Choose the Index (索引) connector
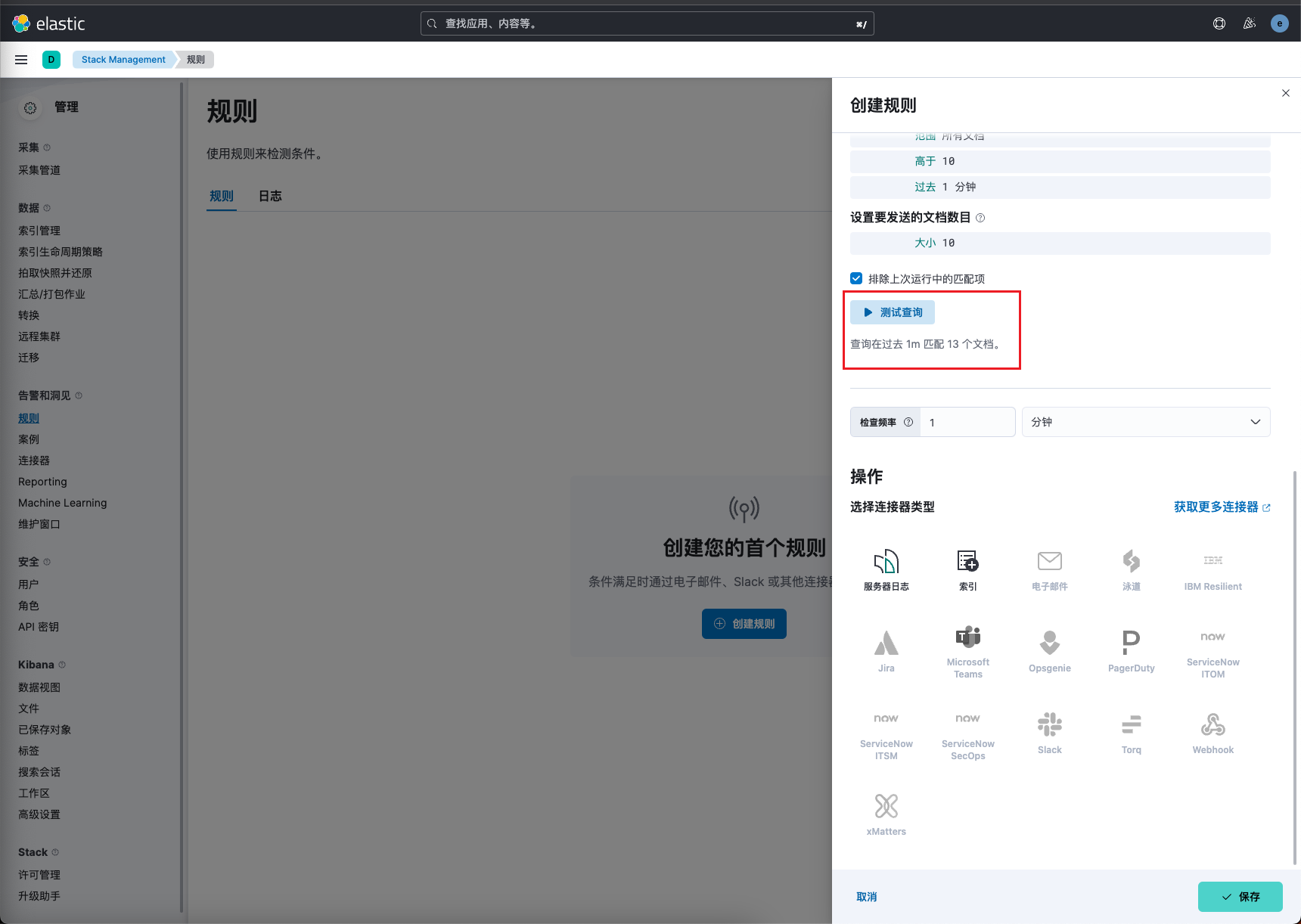The height and width of the screenshot is (924, 1301). [x=967, y=571]
